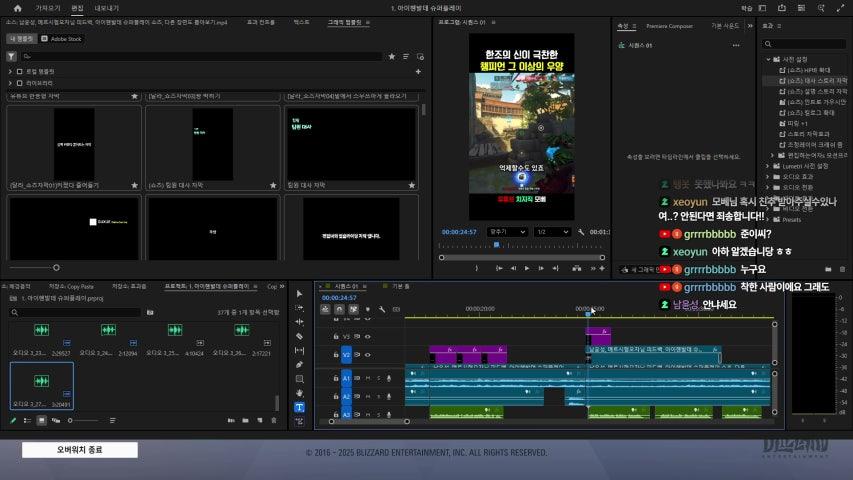Screen dimensions: 853x480
Task: Switch to the Premiere Composer tab
Action: point(670,26)
